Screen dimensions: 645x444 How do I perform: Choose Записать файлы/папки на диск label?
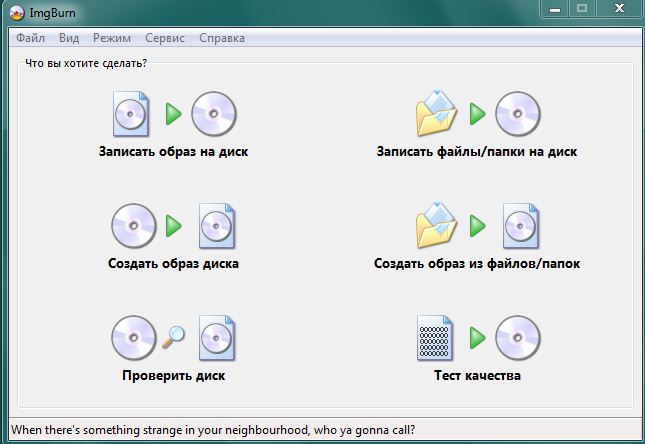477,151
